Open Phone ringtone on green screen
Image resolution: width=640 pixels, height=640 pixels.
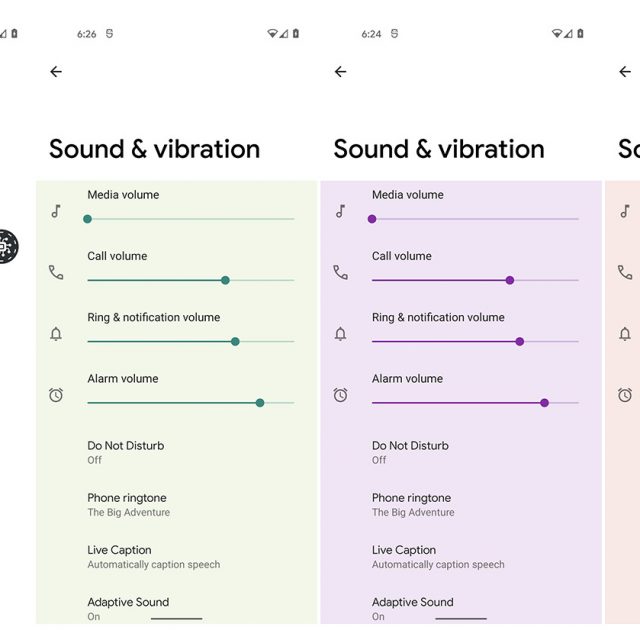[x=128, y=504]
